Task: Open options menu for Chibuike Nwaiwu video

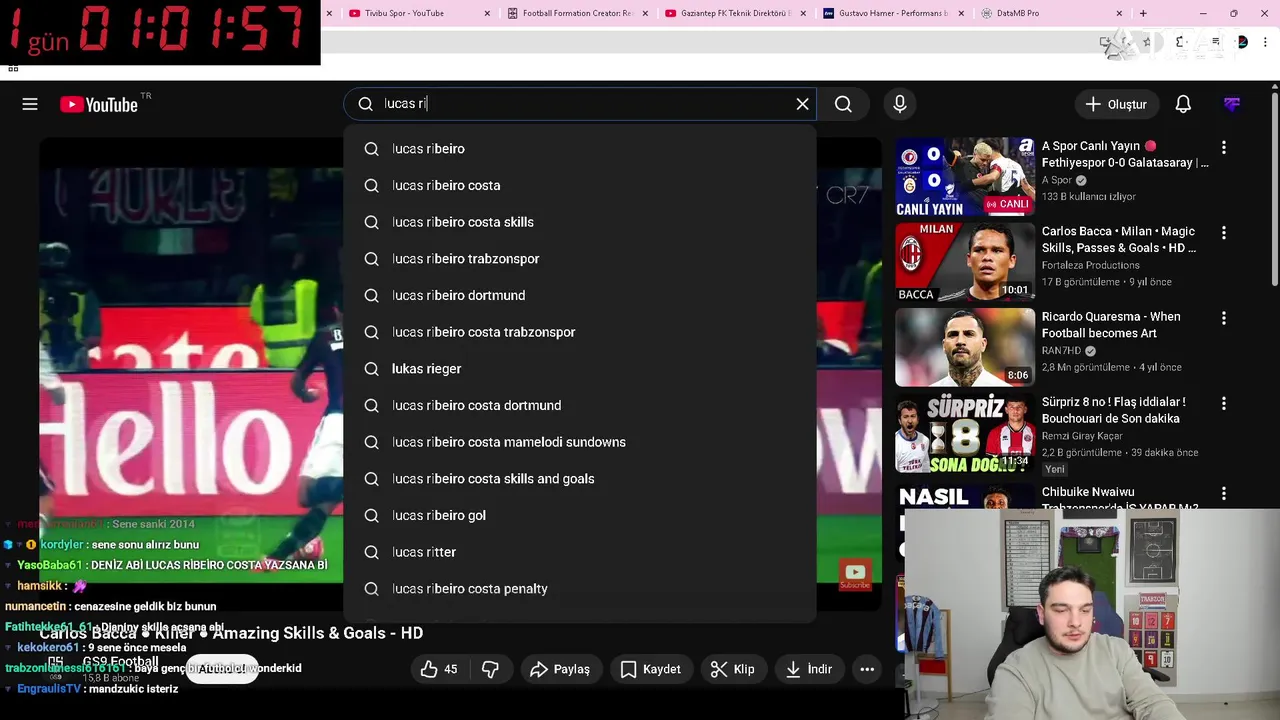Action: coord(1223,494)
